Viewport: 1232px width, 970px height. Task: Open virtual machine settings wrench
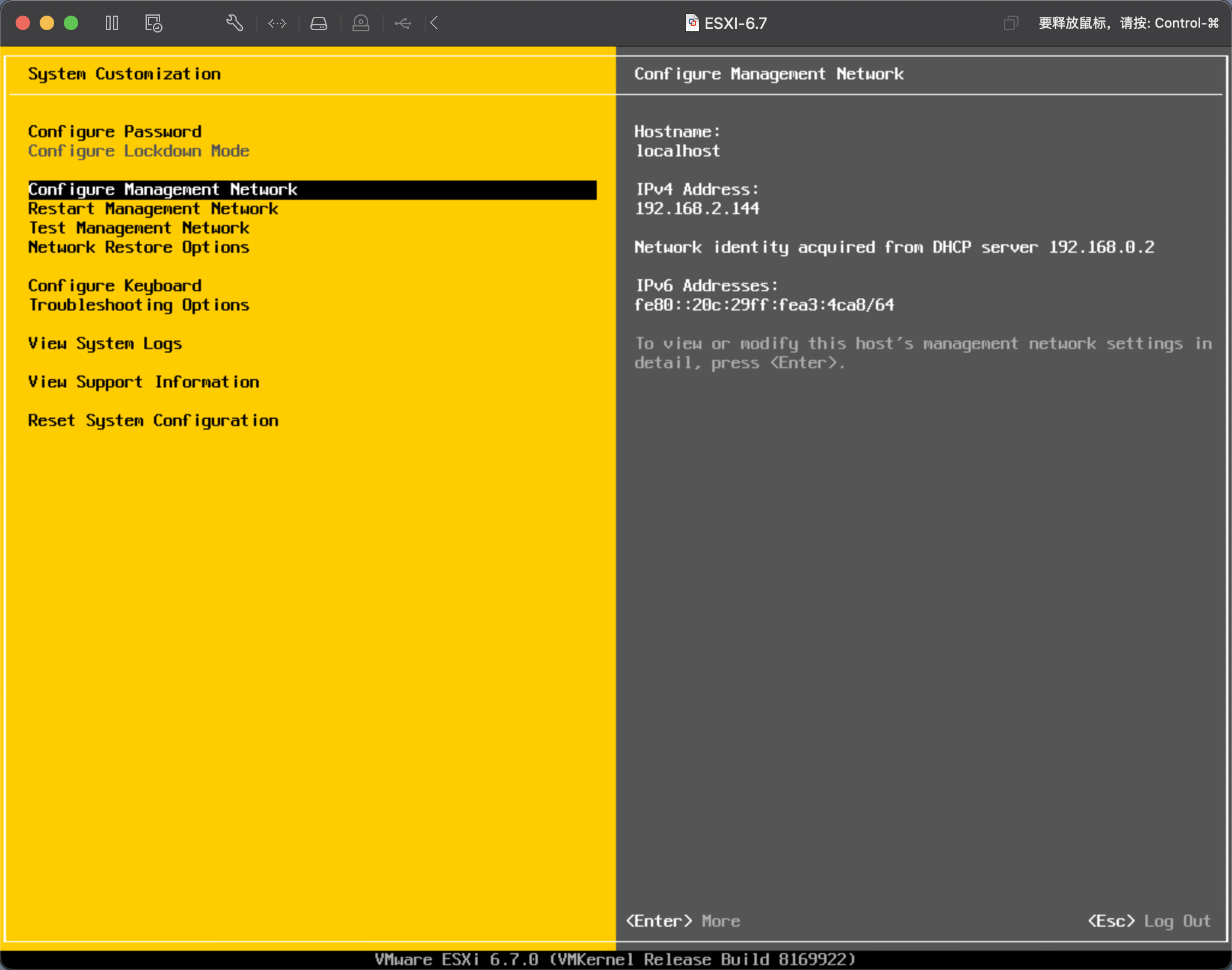tap(234, 23)
